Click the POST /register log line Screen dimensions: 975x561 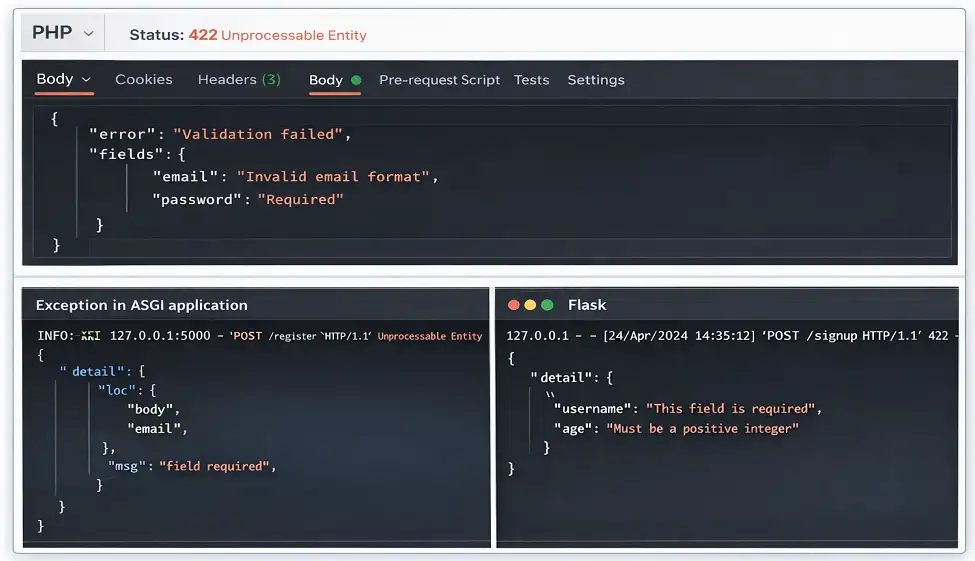coord(260,336)
